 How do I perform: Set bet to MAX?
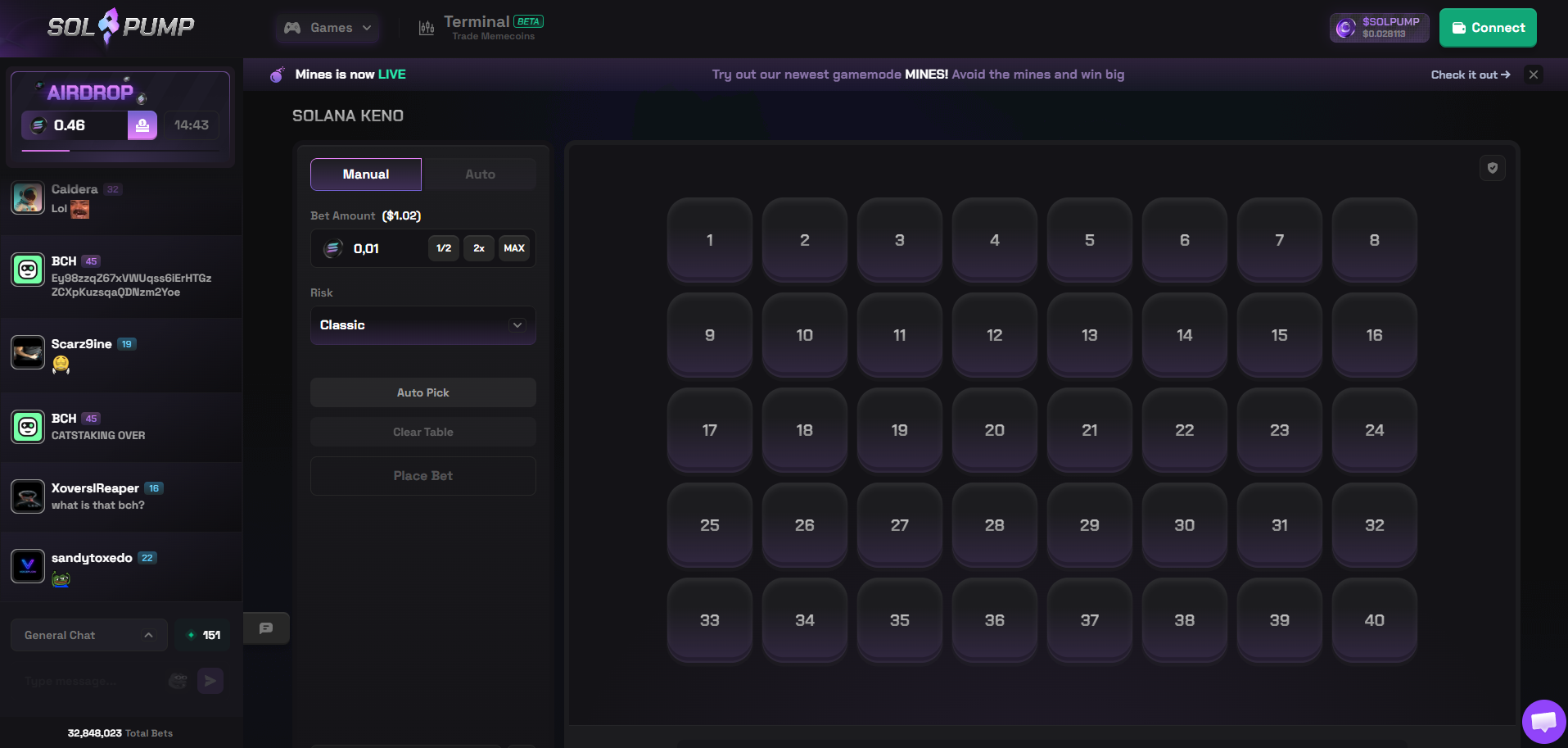(514, 248)
